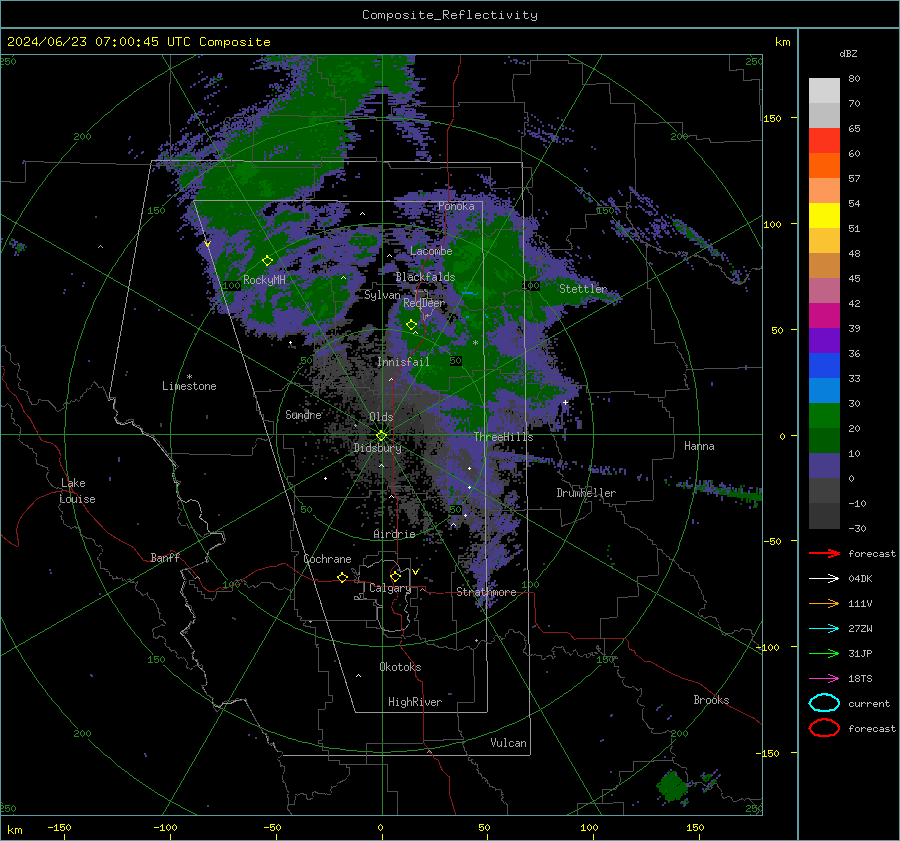The width and height of the screenshot is (900, 841).
Task: Click the Lake Louise label
Action: [77, 491]
